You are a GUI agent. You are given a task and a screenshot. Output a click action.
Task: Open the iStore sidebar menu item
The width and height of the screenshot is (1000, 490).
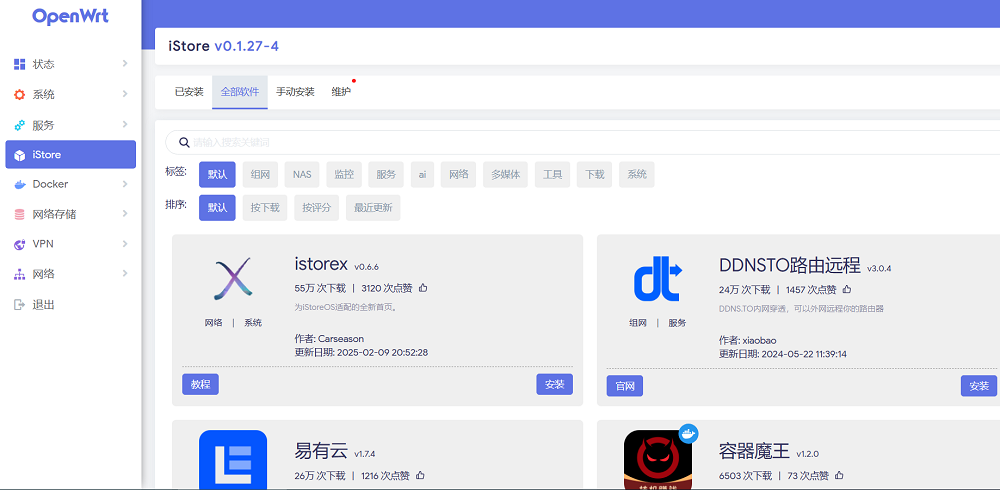click(x=71, y=154)
